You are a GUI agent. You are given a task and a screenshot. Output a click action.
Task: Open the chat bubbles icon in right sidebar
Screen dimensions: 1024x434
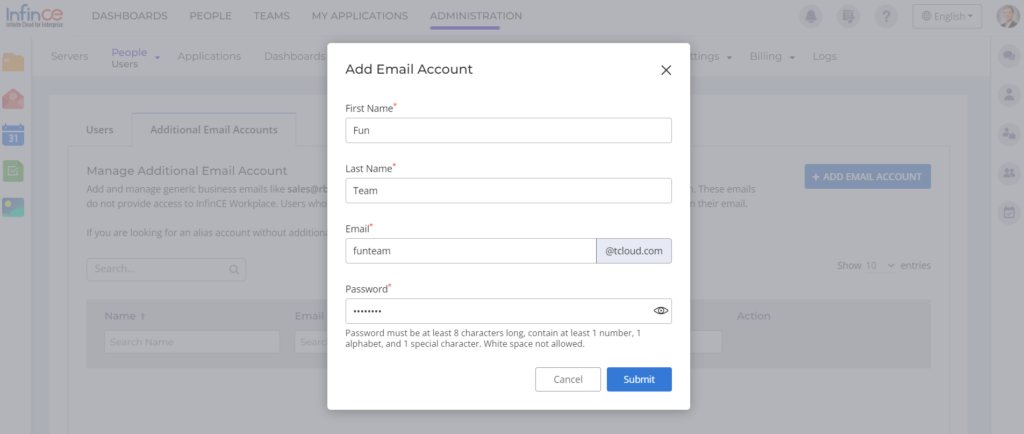[x=1009, y=56]
